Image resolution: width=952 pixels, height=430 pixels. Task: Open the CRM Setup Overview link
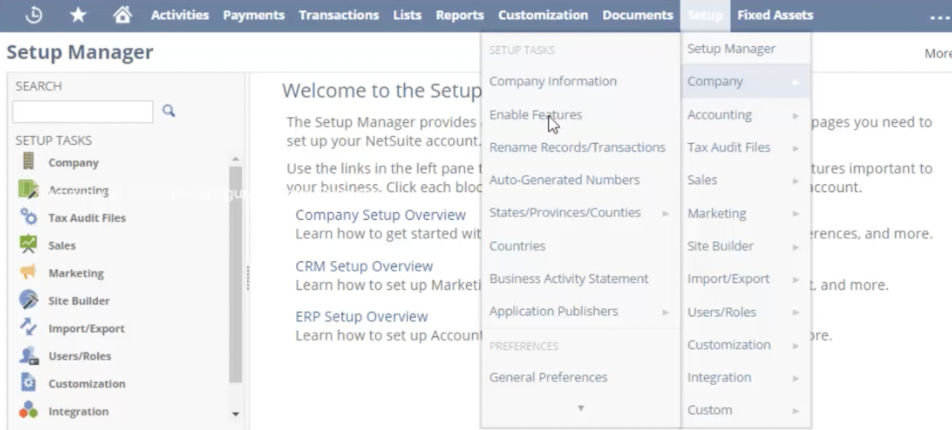point(364,267)
